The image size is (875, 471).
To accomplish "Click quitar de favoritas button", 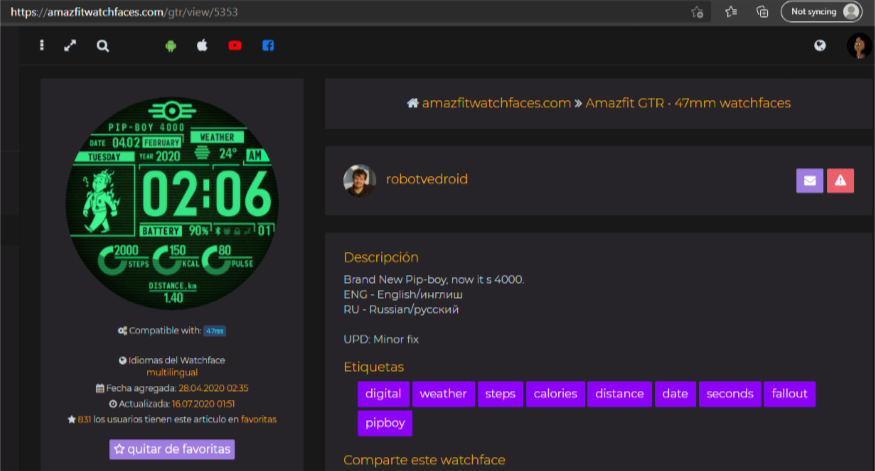I will pos(172,449).
